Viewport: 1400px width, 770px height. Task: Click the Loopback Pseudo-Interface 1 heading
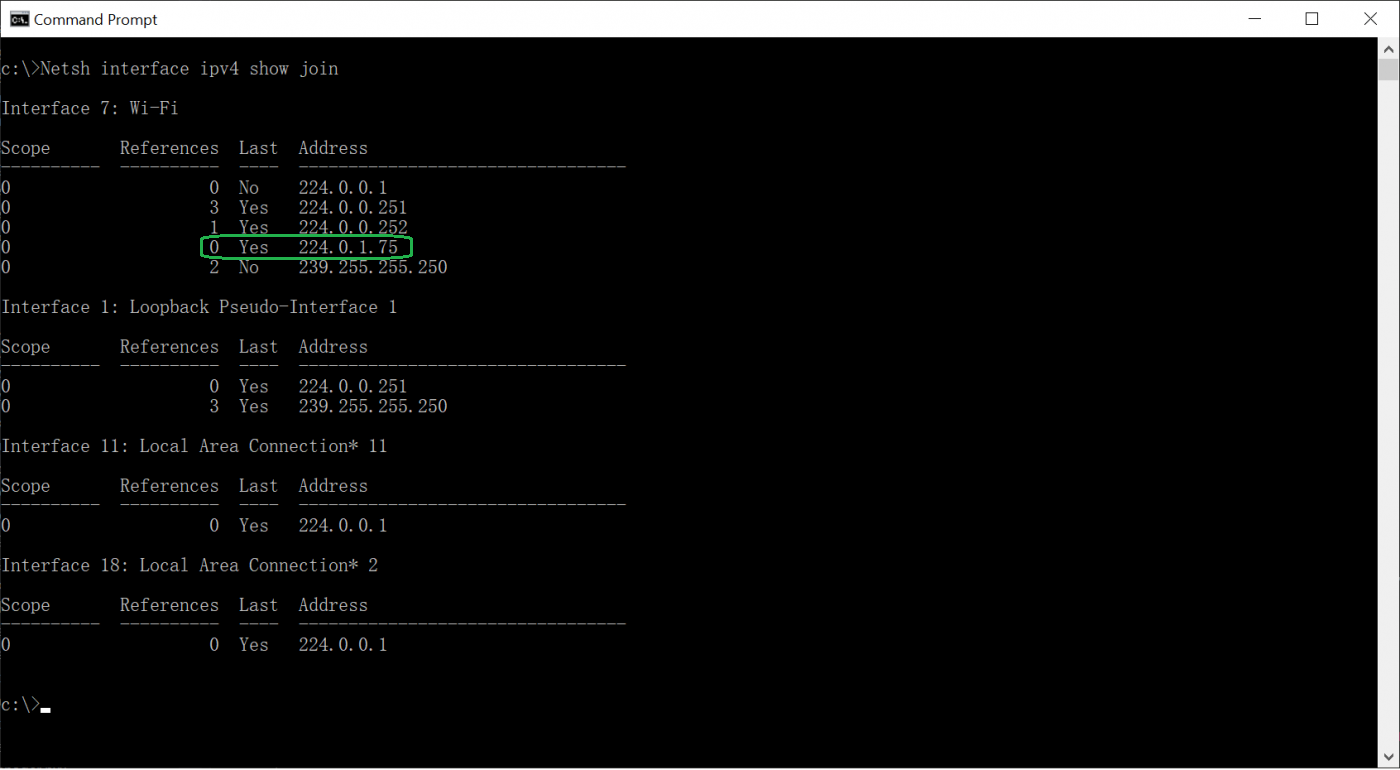pos(199,307)
